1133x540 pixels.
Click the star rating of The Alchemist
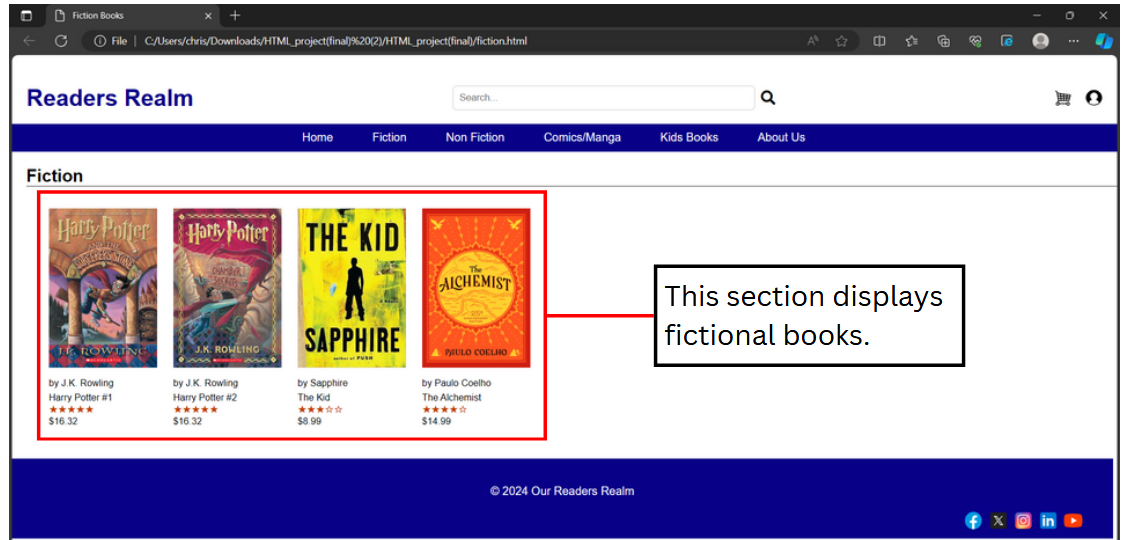pos(444,409)
